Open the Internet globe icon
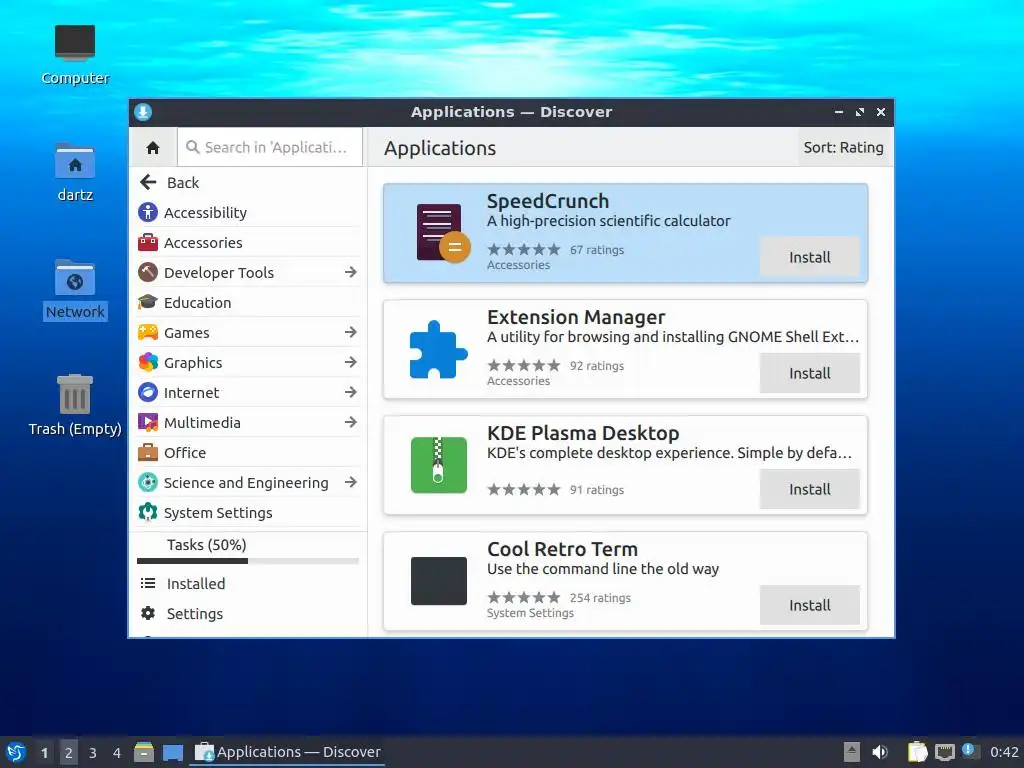Viewport: 1024px width, 768px height. (148, 392)
